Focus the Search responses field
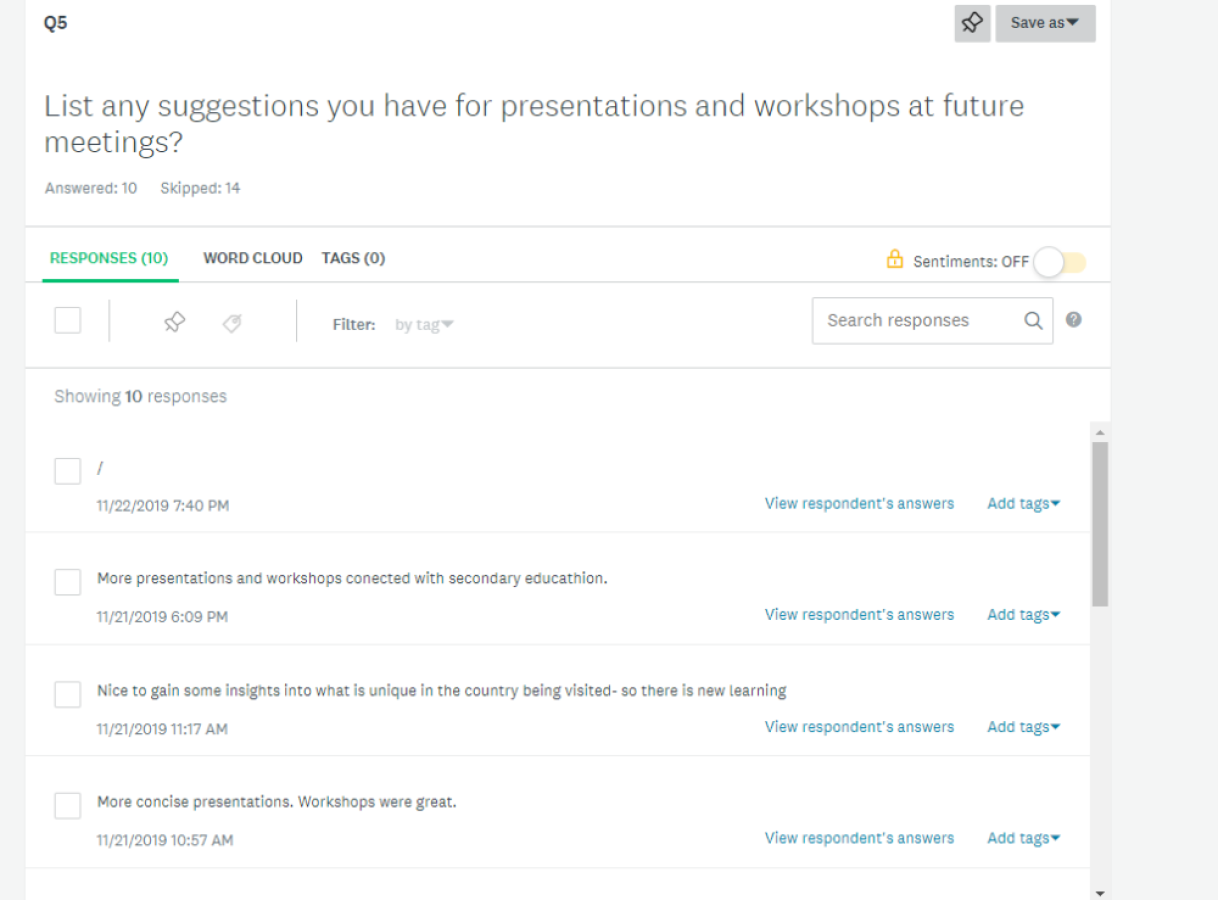The image size is (1218, 900). (x=932, y=321)
